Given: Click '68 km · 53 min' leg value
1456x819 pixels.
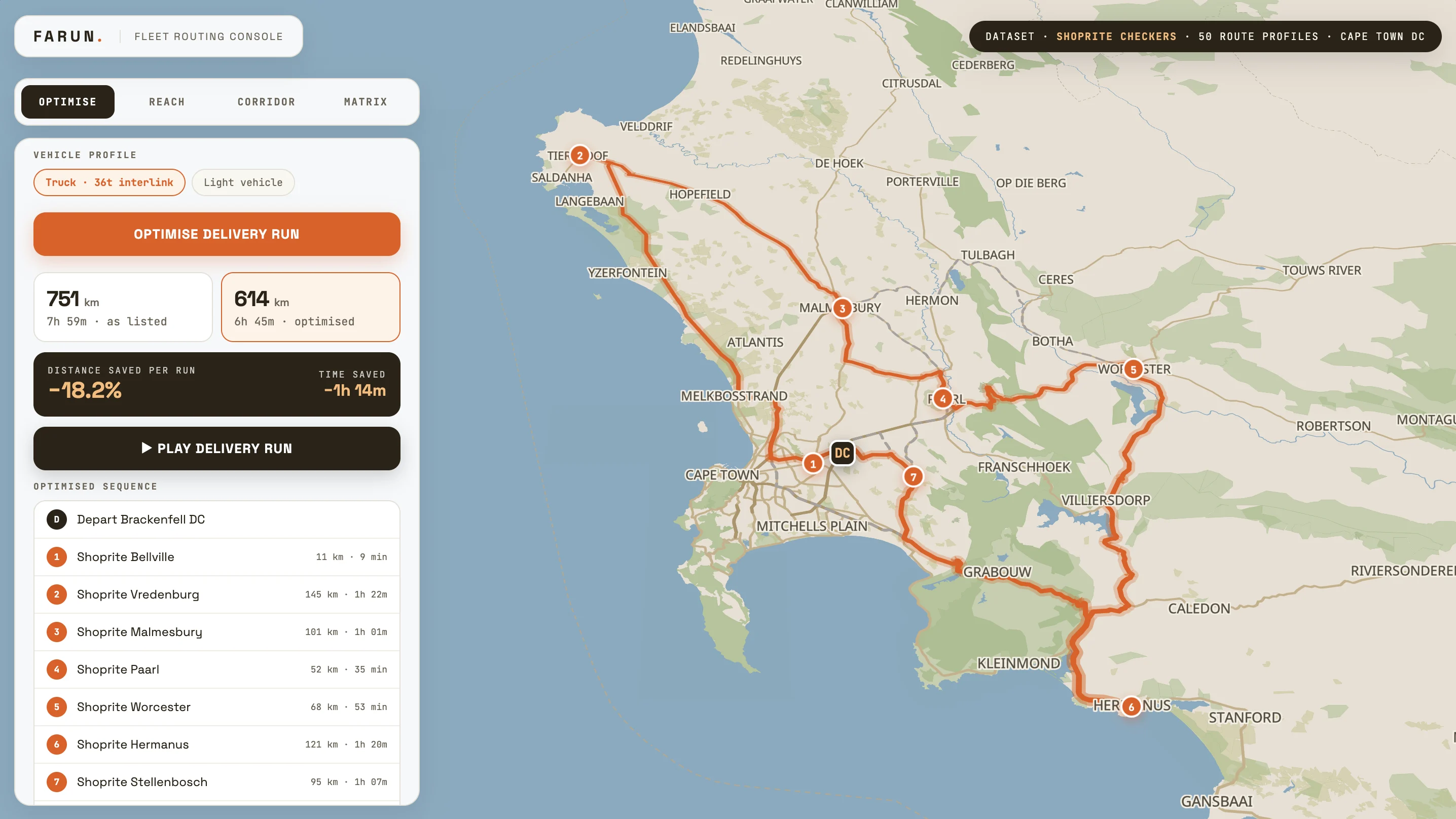Looking at the screenshot, I should tap(349, 707).
